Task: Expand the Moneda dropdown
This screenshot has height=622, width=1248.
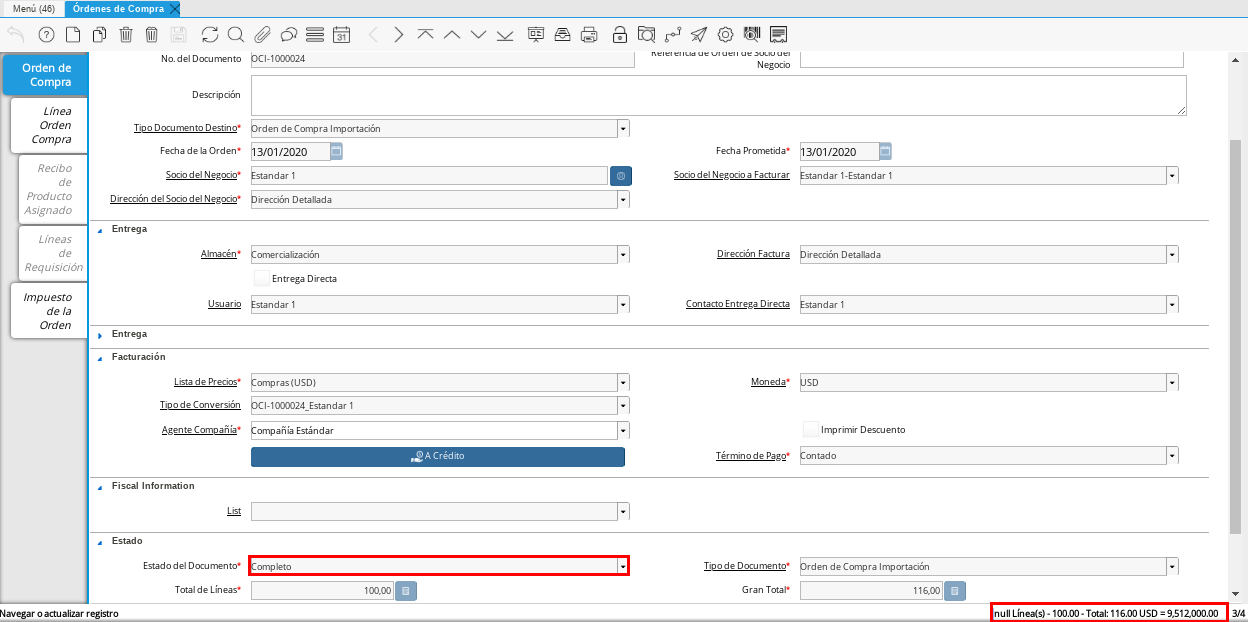Action: pyautogui.click(x=1172, y=382)
